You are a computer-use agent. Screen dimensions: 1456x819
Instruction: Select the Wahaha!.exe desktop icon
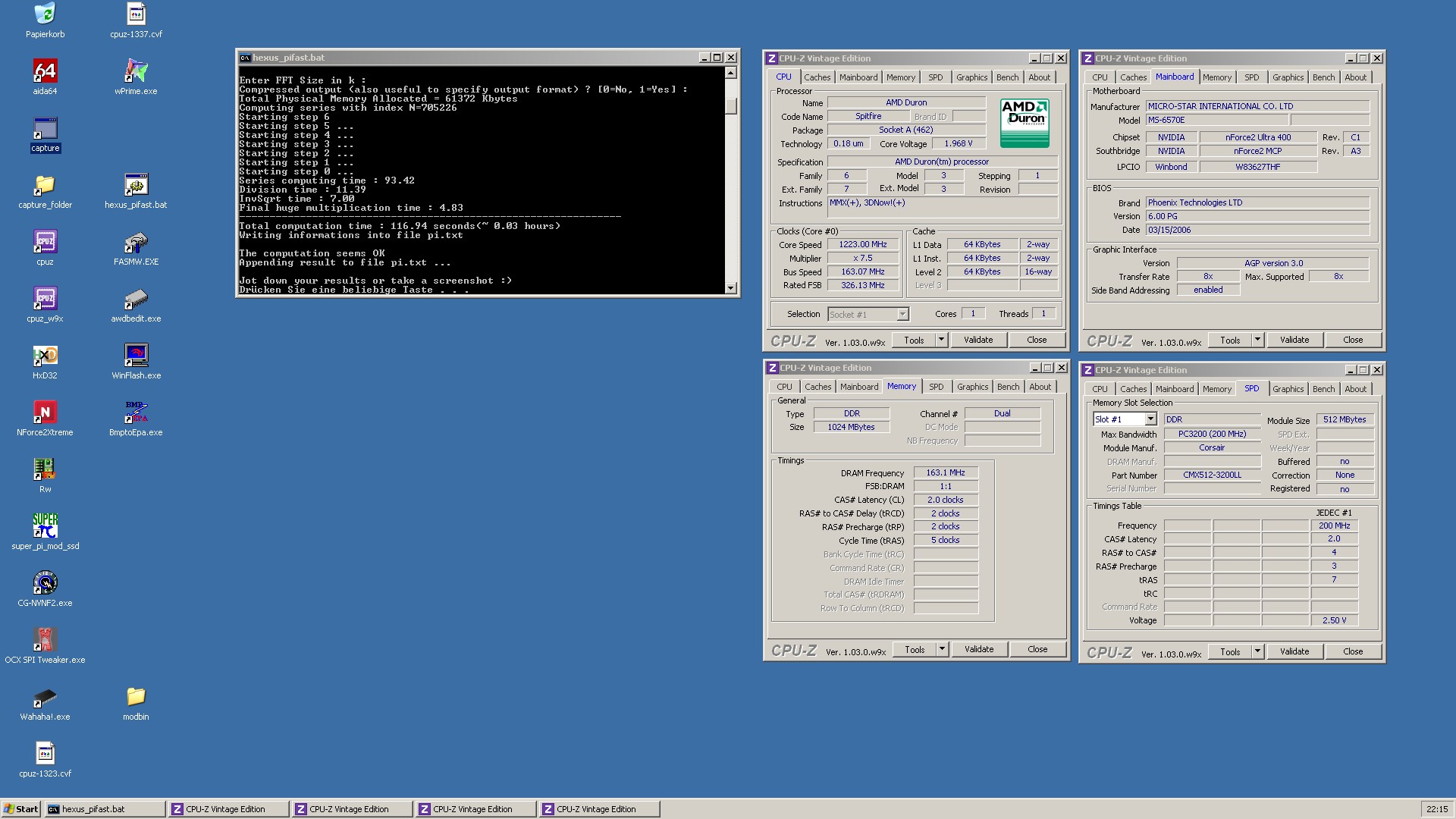(45, 696)
